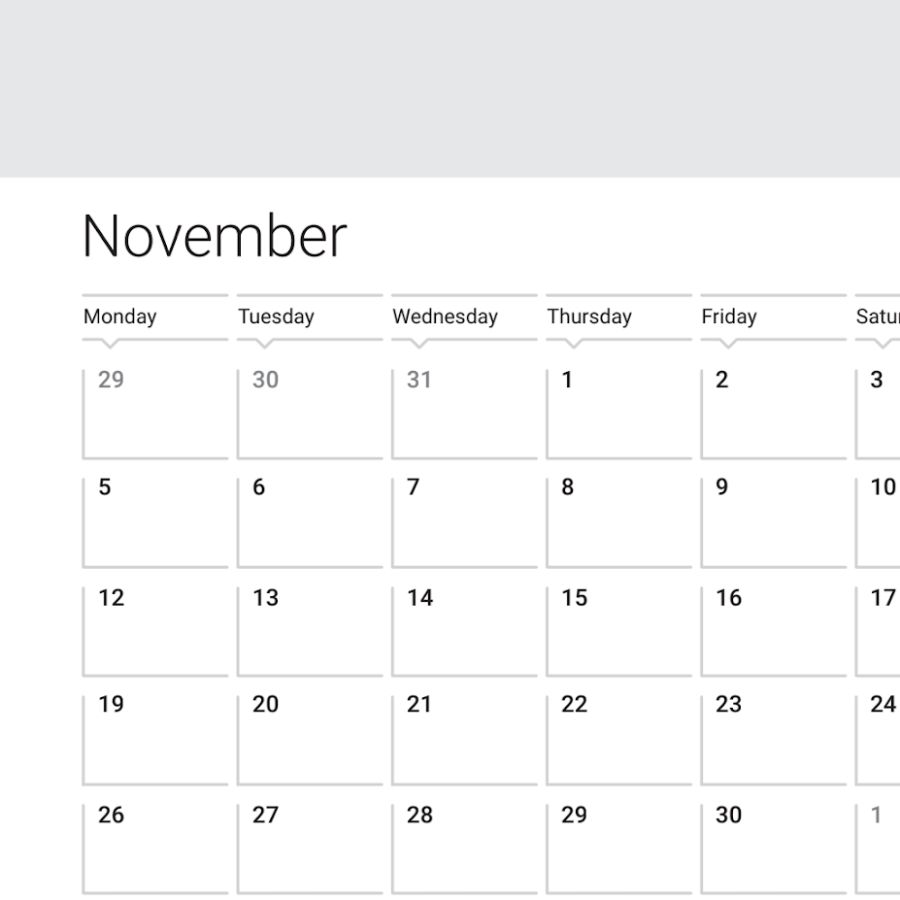Select the Wednesday column header
The image size is (900, 900).
445,317
